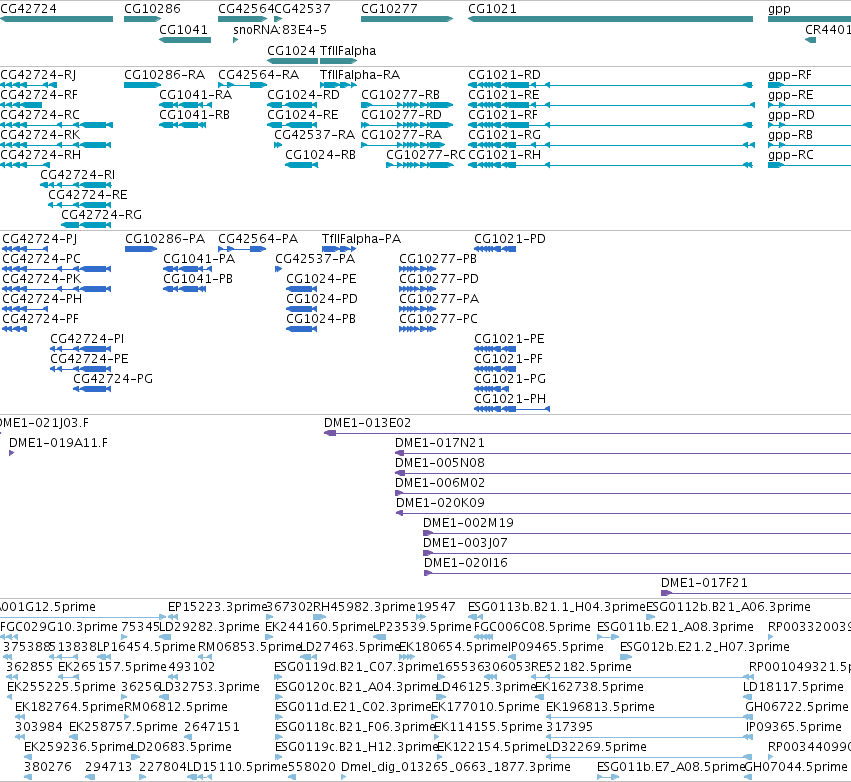Click transcript gpp-RC
The image size is (851, 782).
(x=809, y=165)
